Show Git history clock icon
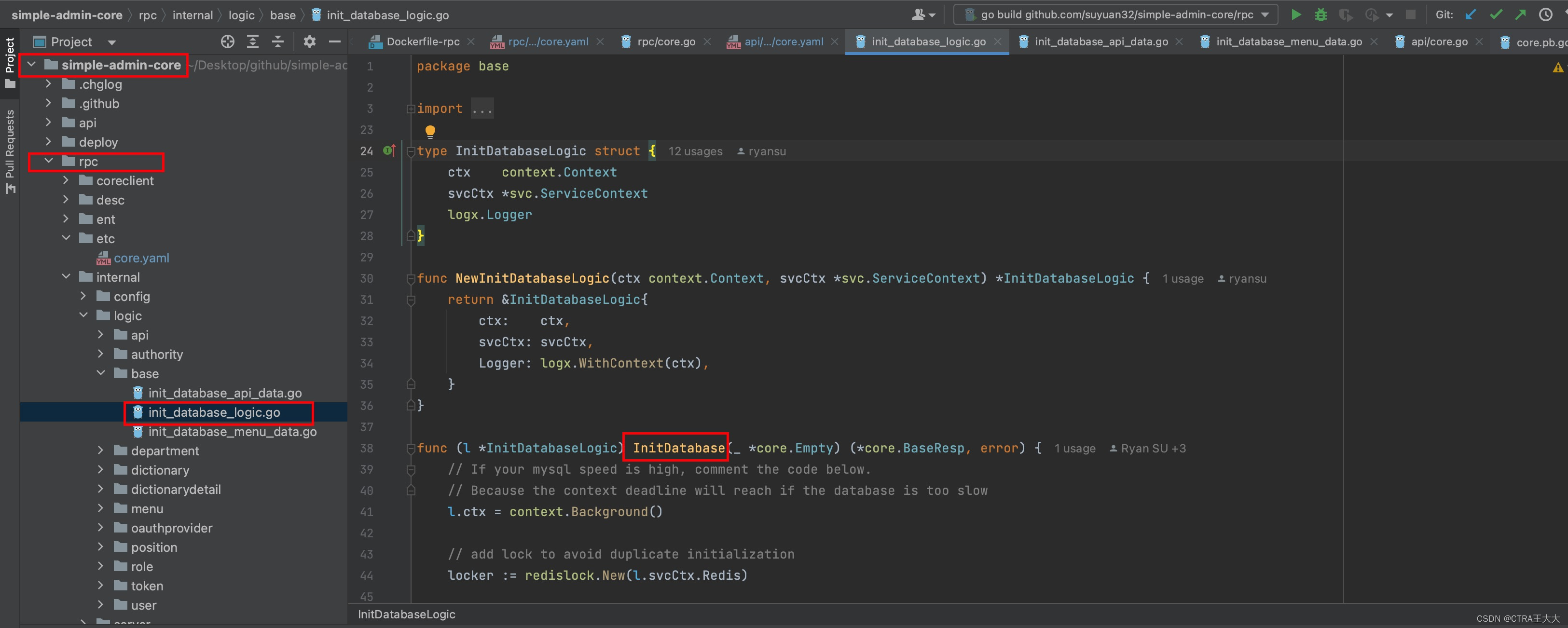Viewport: 1568px width, 628px height. pyautogui.click(x=1545, y=14)
